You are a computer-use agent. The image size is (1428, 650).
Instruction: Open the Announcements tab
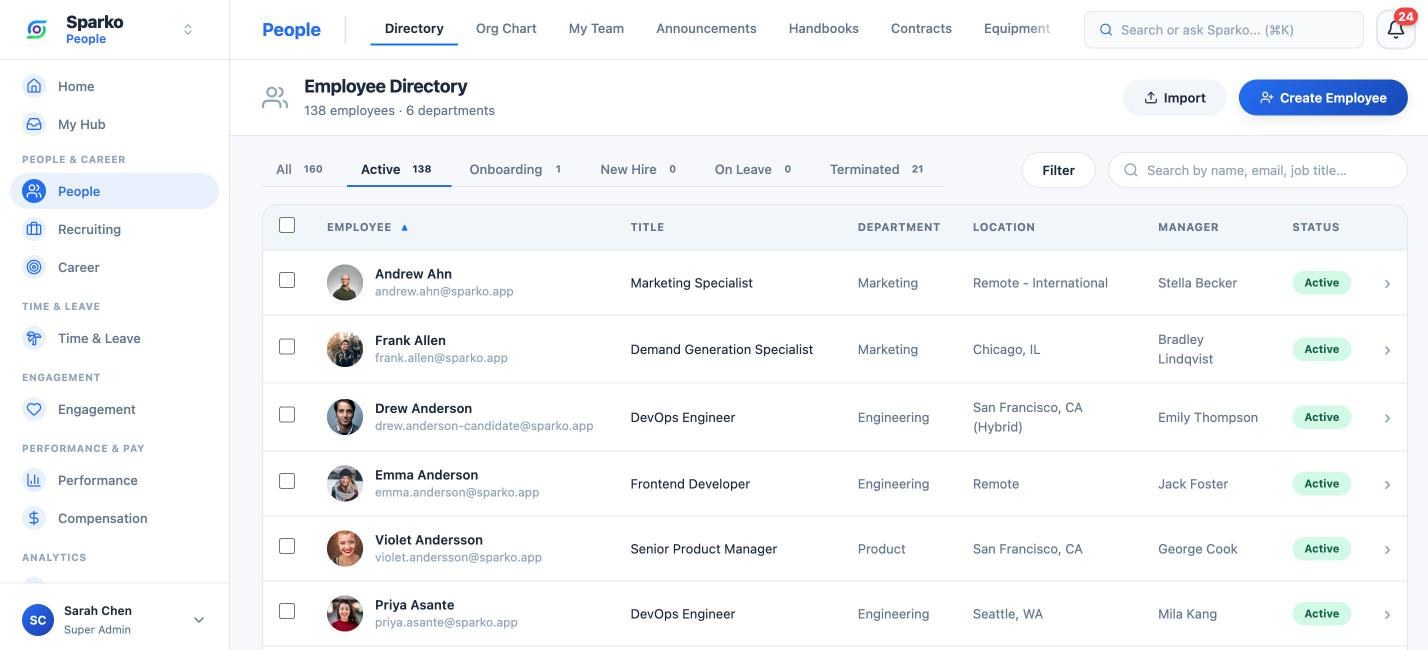click(706, 28)
